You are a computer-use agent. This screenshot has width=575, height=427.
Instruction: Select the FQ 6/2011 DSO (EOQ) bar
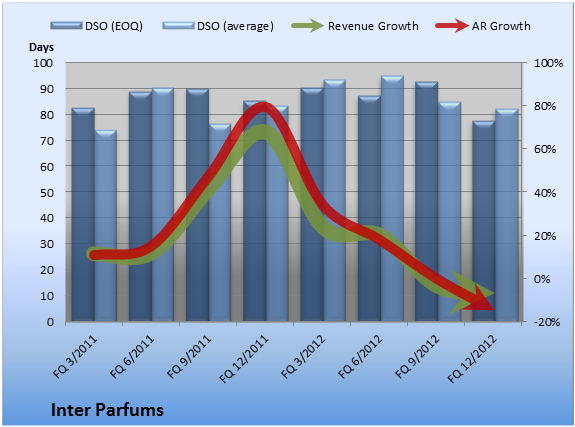pyautogui.click(x=140, y=207)
